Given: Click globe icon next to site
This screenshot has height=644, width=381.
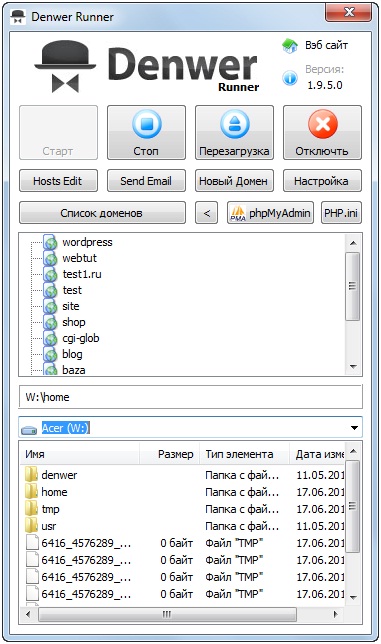Looking at the screenshot, I should point(50,307).
